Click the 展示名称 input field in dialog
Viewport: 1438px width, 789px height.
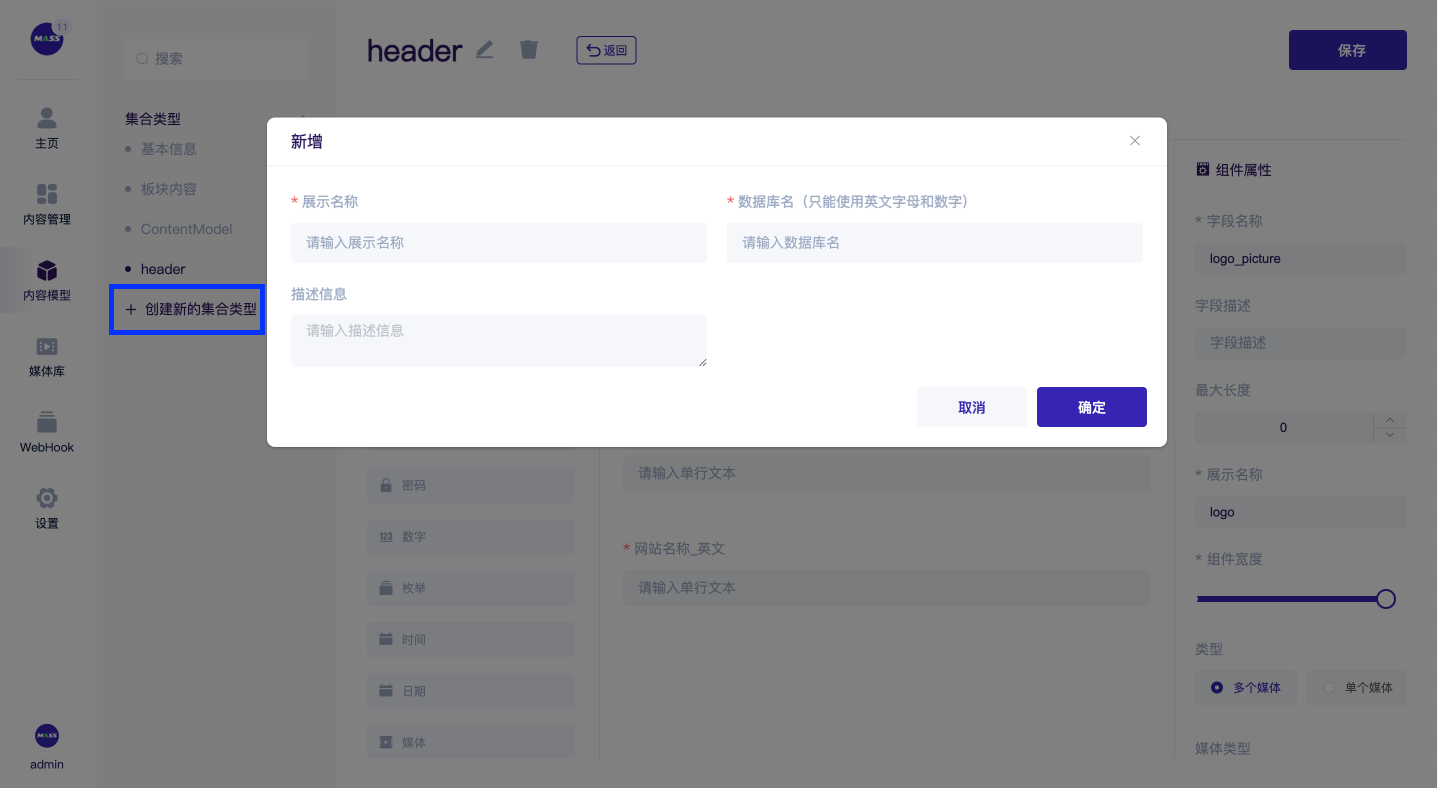pos(498,243)
